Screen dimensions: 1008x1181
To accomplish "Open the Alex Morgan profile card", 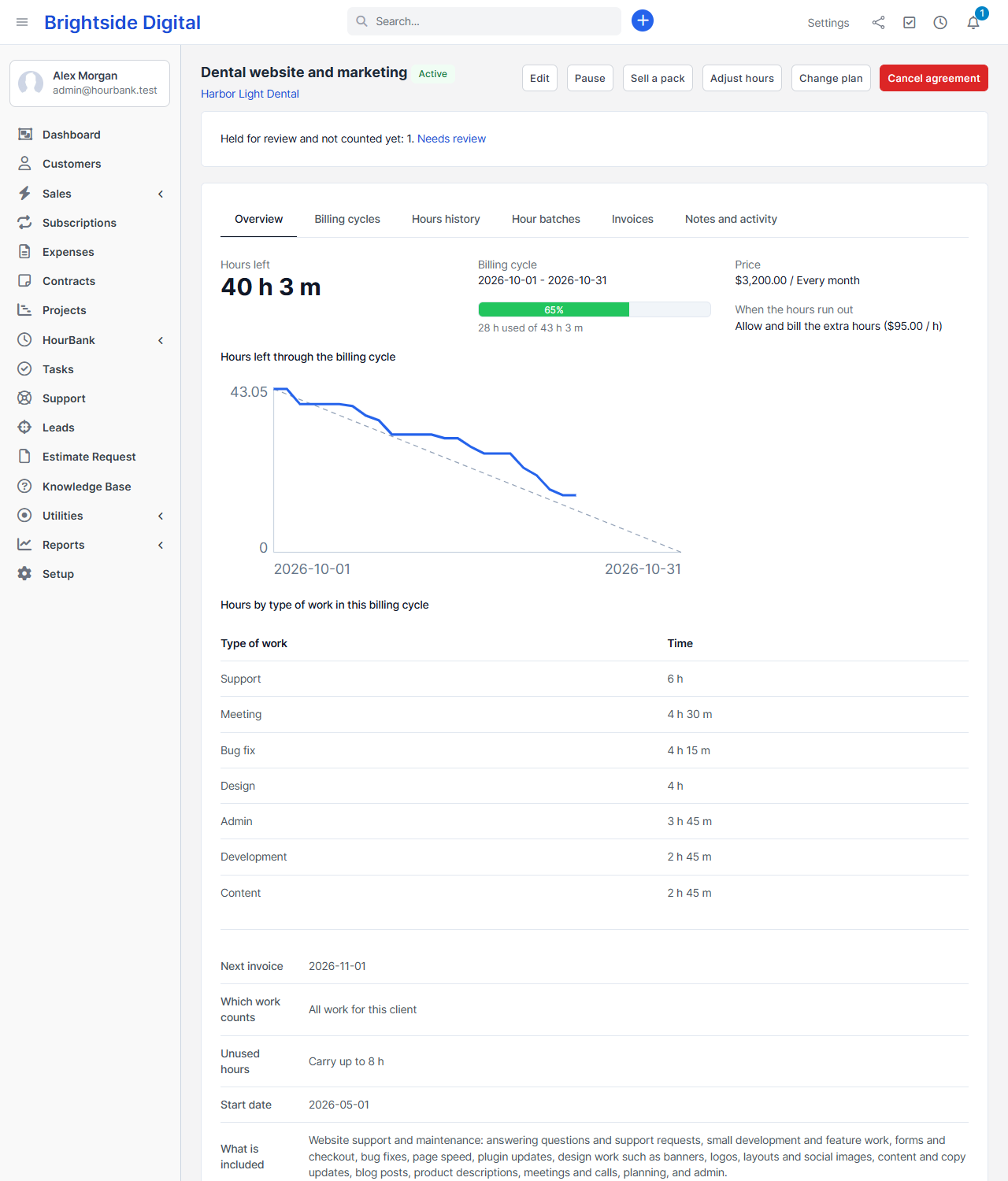I will [90, 83].
